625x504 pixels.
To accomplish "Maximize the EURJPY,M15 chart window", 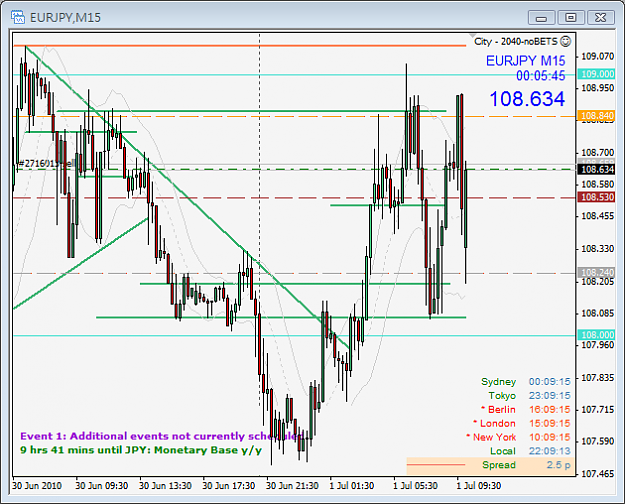I will click(x=570, y=18).
